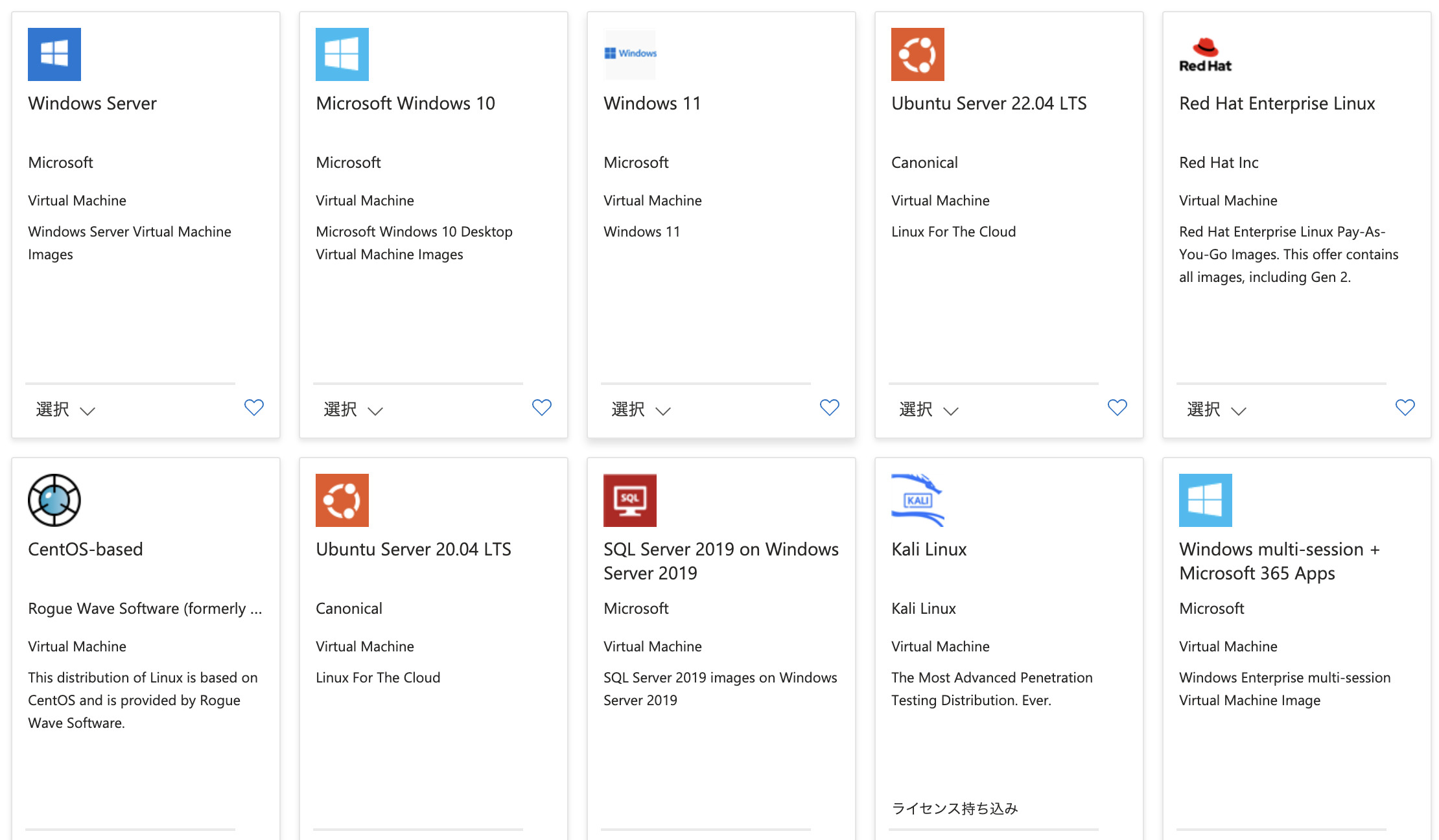Screen dimensions: 1439x840
Task: Click Virtual Machine label on Kali Linux card
Action: click(x=941, y=647)
